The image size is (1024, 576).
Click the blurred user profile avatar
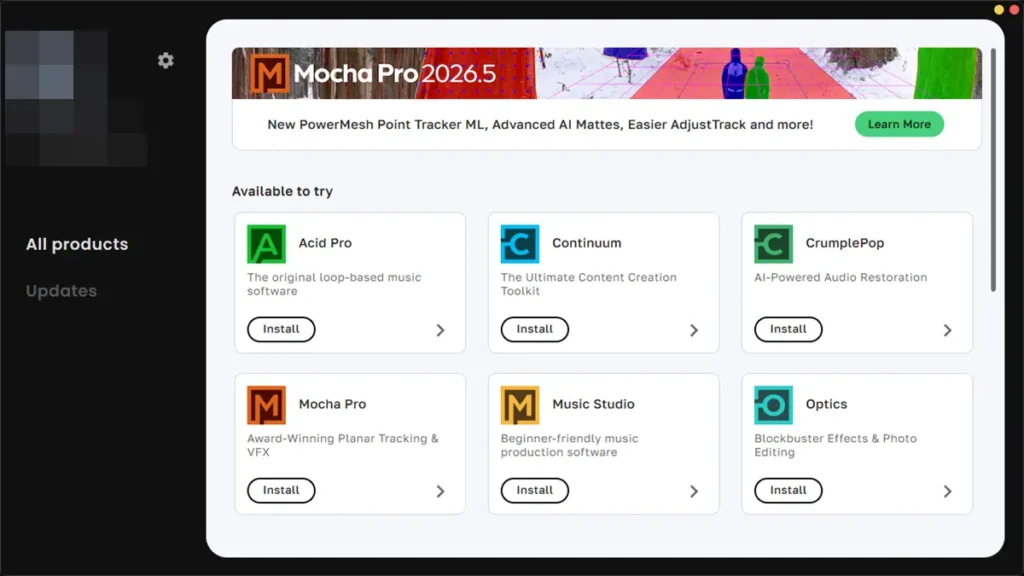click(76, 98)
